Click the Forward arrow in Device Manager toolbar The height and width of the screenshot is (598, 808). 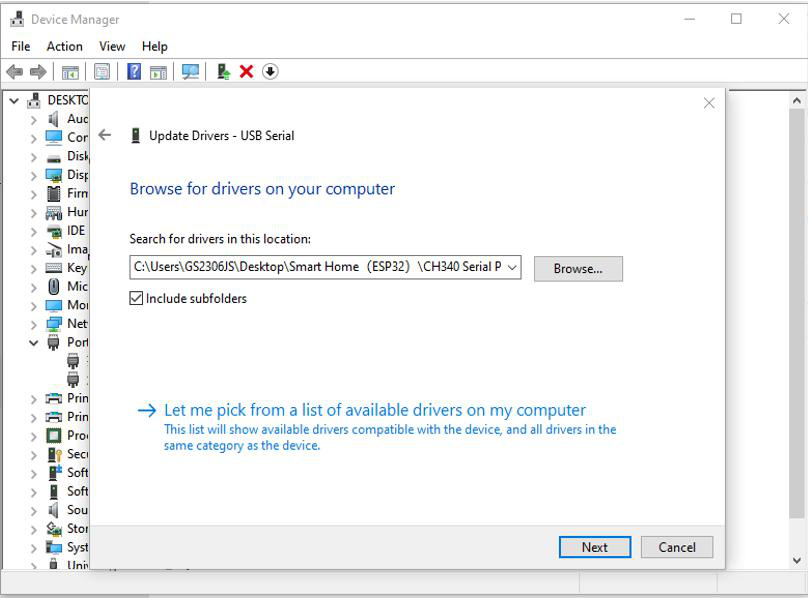point(38,72)
